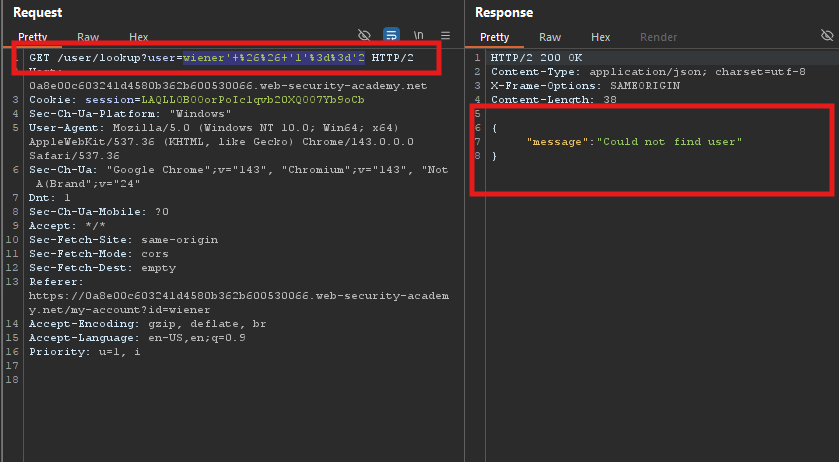Click the Request panel title
Image resolution: width=839 pixels, height=462 pixels.
37,12
